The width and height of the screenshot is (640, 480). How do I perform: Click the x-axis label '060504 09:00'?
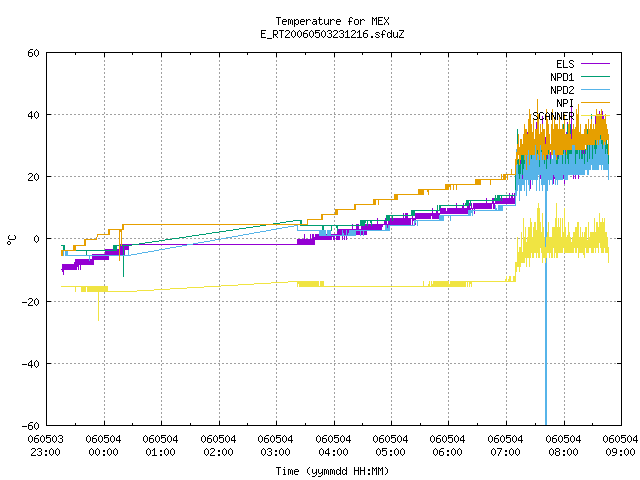pyautogui.click(x=620, y=446)
